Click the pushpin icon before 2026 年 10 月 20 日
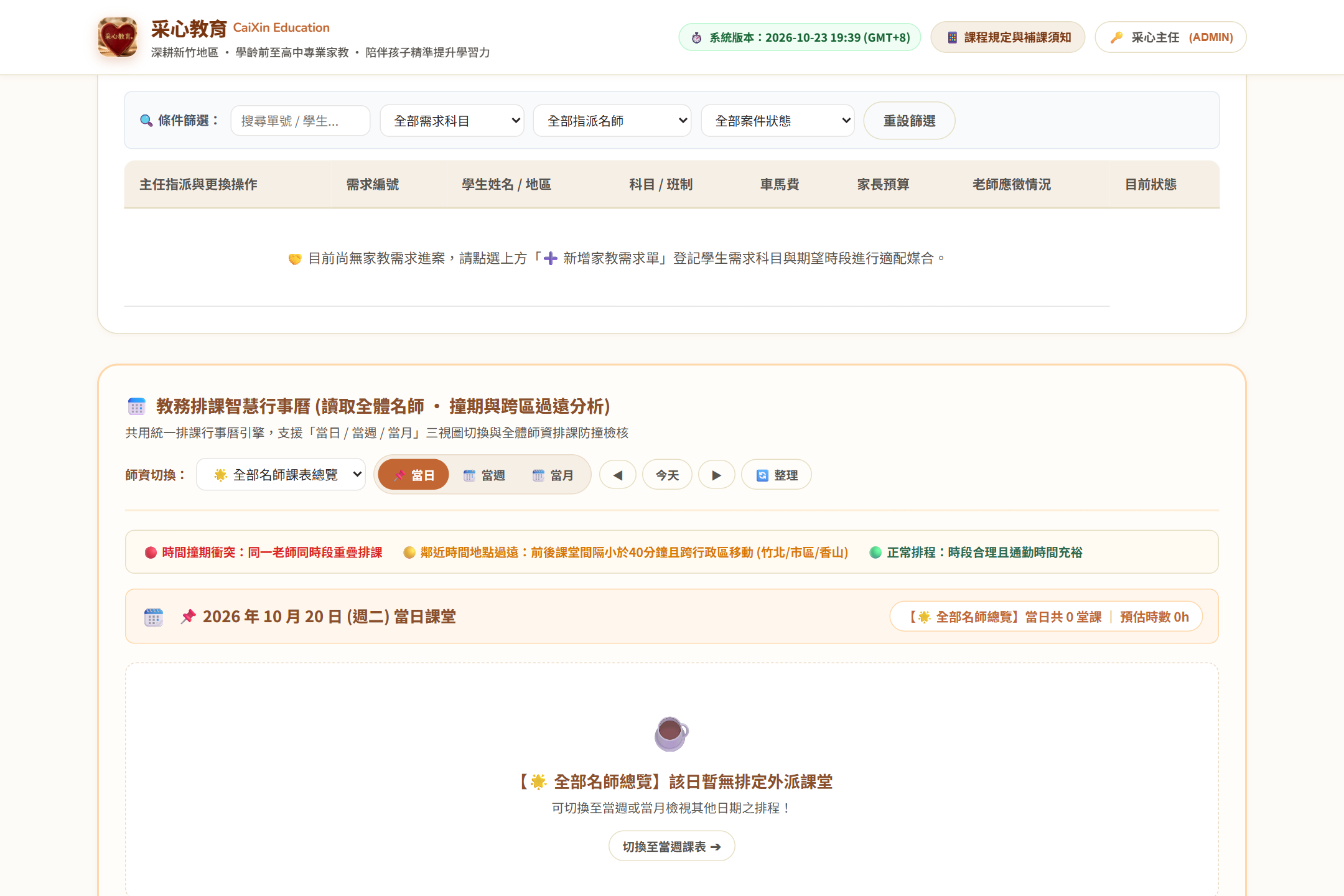Image resolution: width=1344 pixels, height=896 pixels. [x=188, y=617]
